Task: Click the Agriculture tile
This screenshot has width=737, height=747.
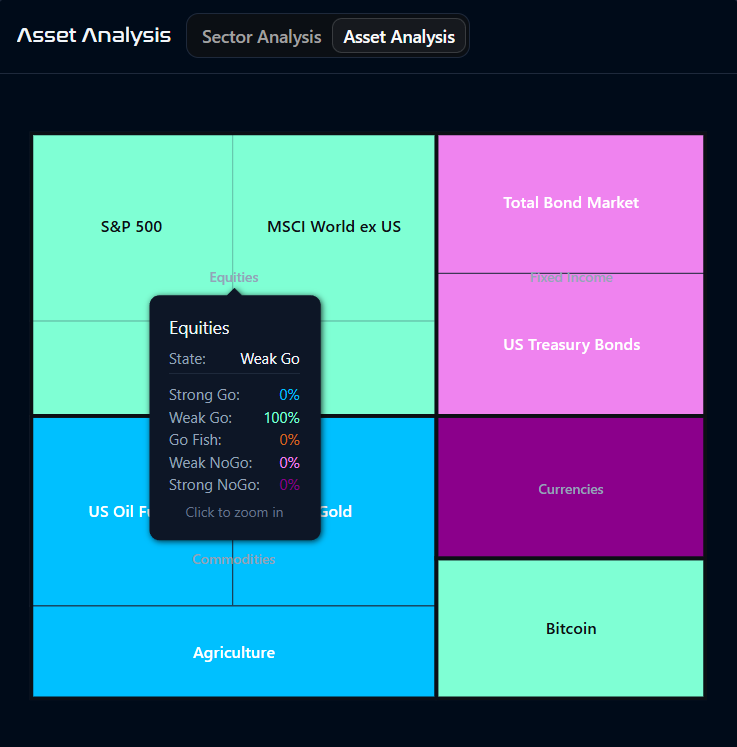Action: (233, 652)
